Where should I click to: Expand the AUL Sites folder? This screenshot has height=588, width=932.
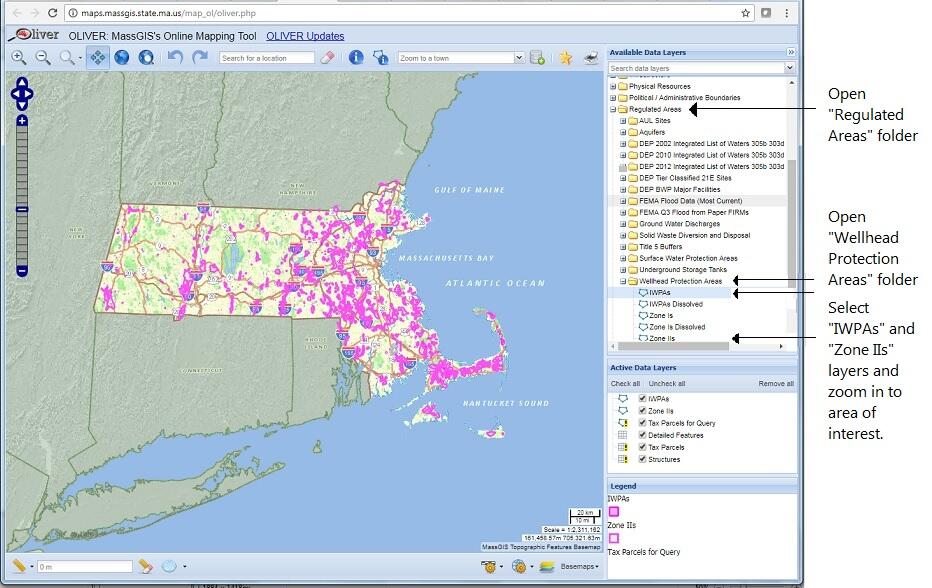click(623, 121)
